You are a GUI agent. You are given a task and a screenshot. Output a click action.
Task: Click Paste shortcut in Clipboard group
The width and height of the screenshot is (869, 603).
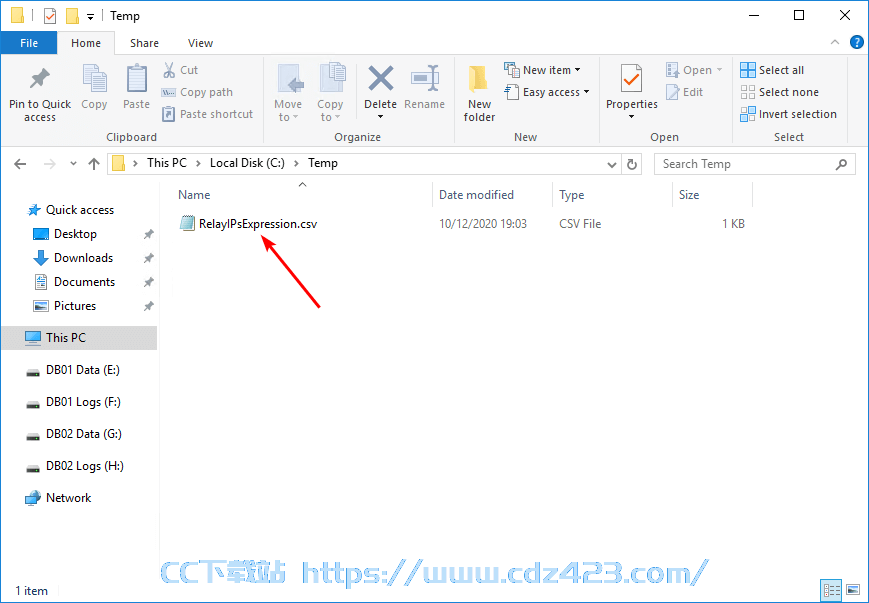coord(207,114)
